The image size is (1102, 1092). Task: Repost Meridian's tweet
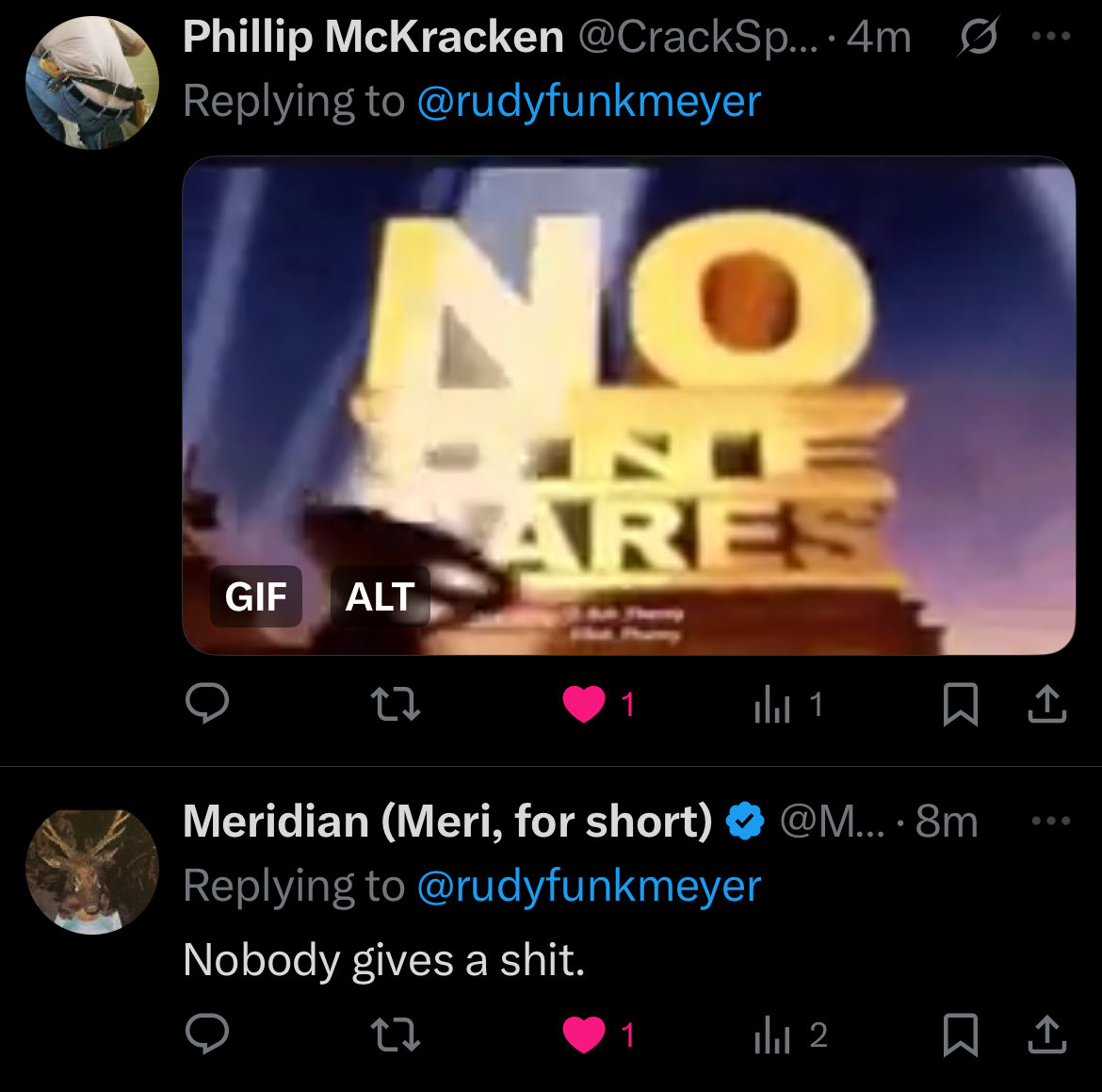(395, 1035)
